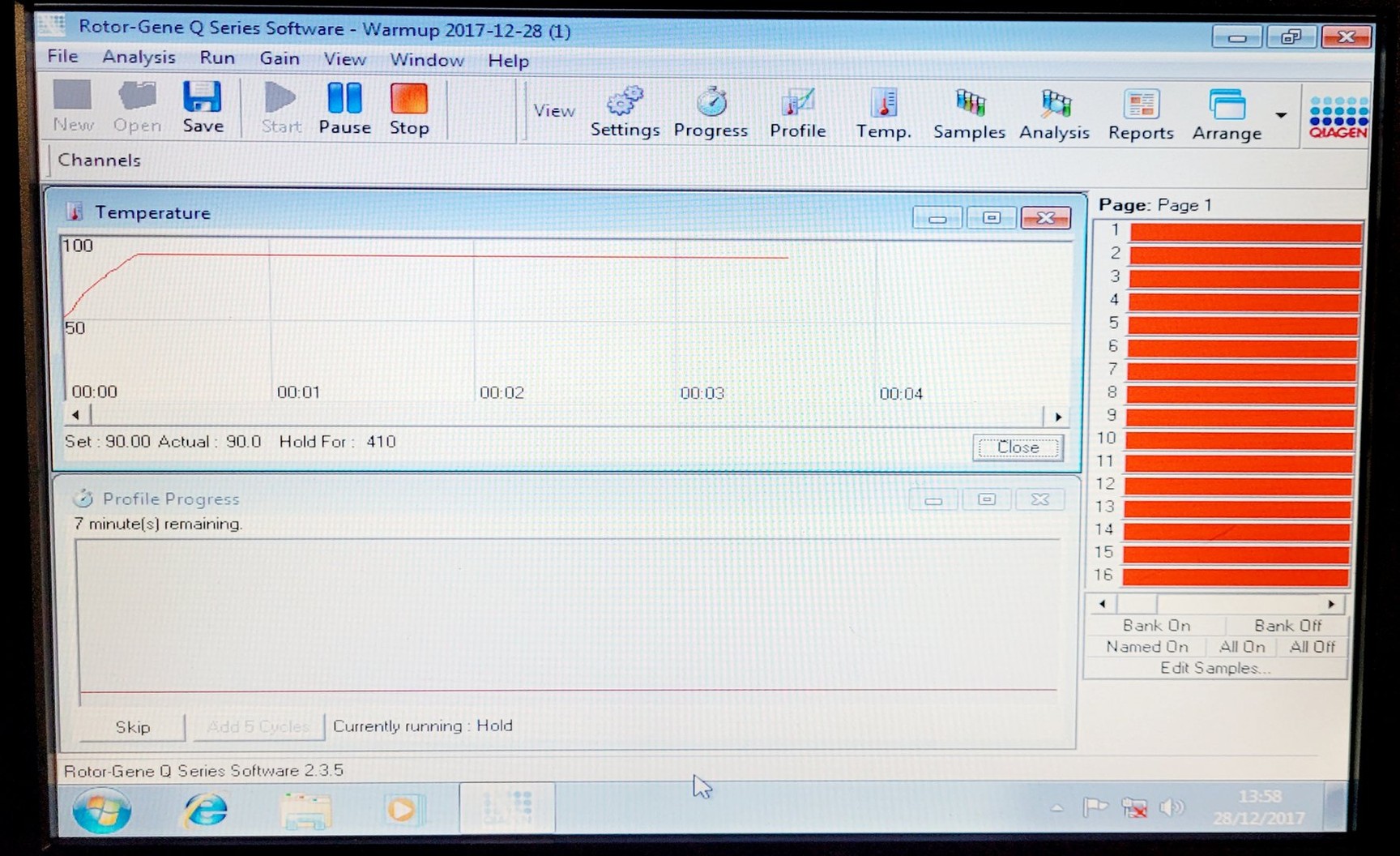Click temperature graph scroll right arrow
This screenshot has height=856, width=1400.
coord(1057,417)
